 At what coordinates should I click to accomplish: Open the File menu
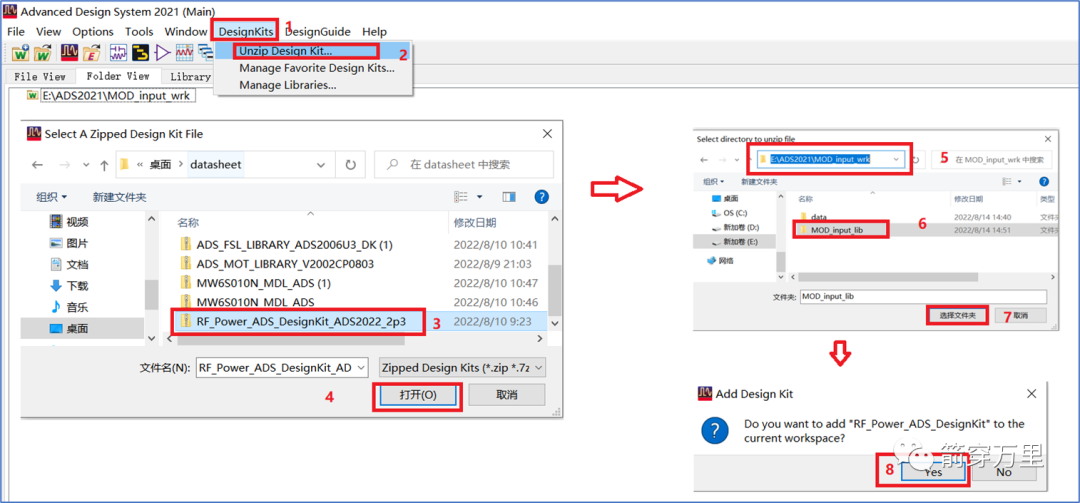[x=16, y=32]
